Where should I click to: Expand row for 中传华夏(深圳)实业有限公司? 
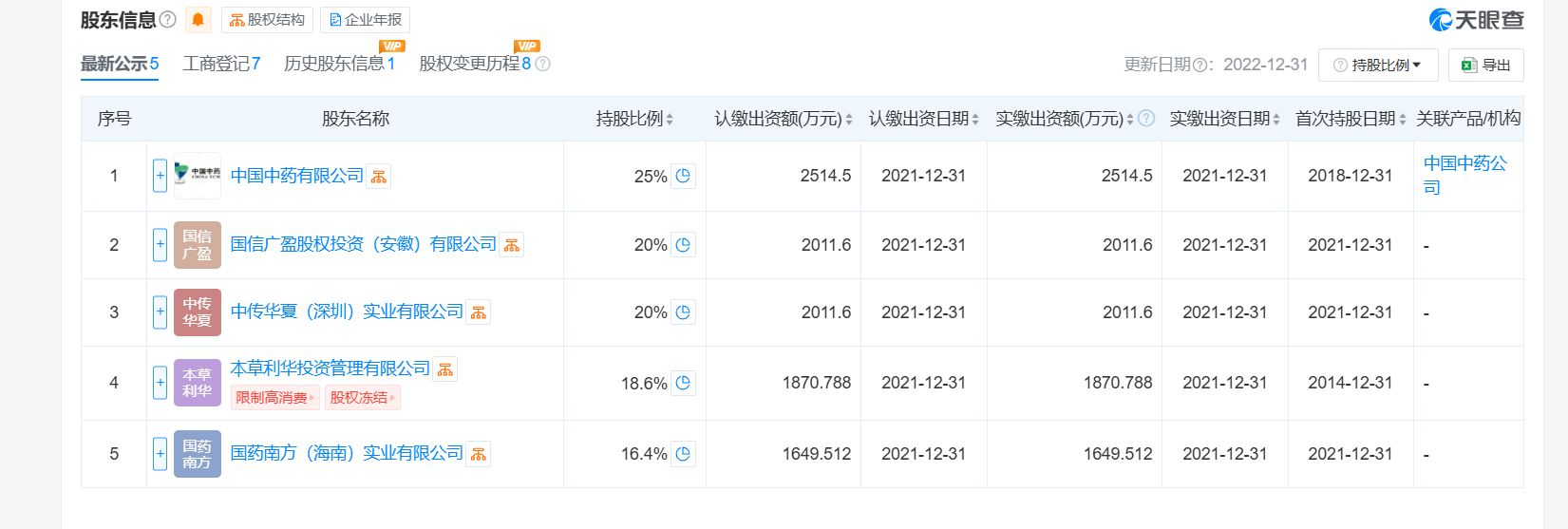click(160, 312)
